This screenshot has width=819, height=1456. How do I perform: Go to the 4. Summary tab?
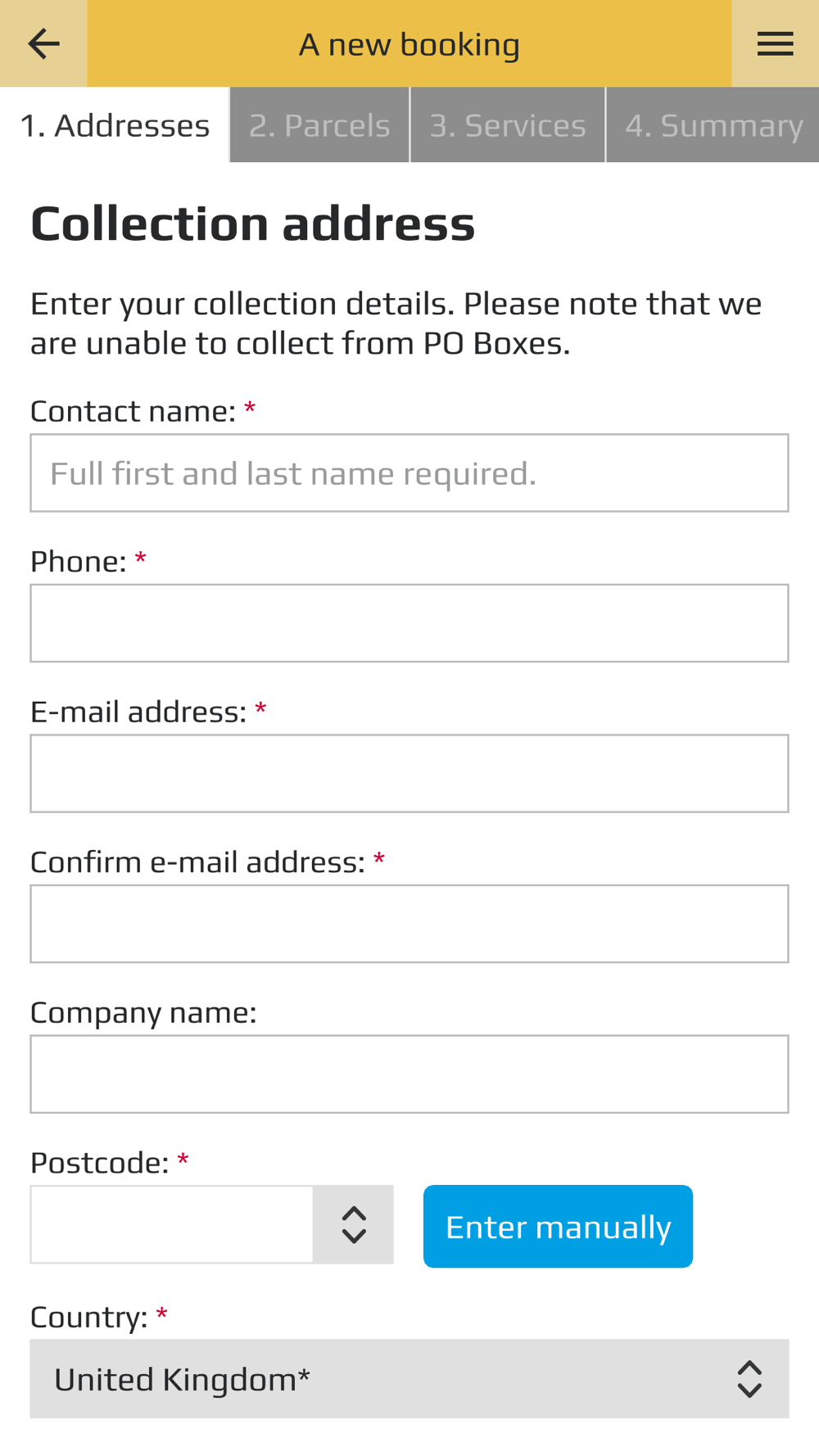coord(713,125)
